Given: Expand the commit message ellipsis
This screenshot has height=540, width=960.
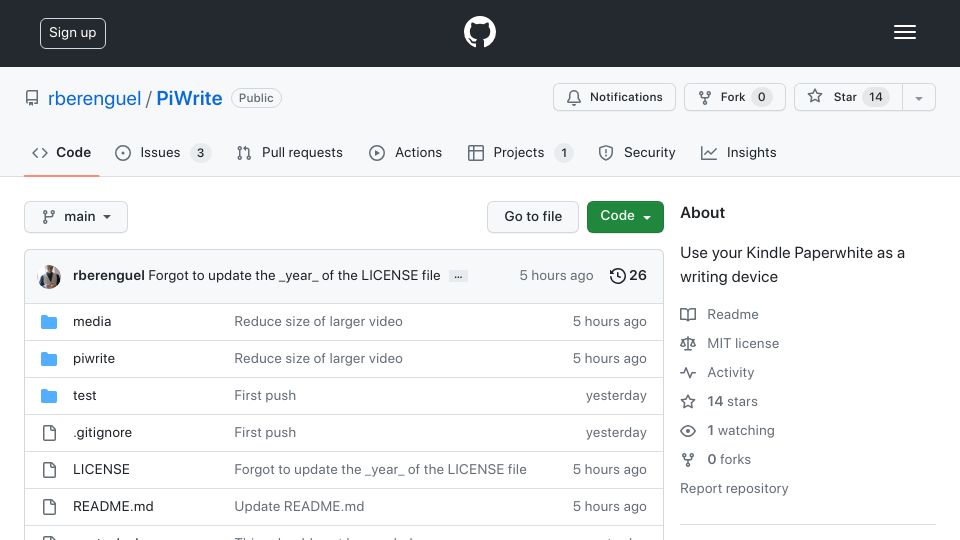Looking at the screenshot, I should click(458, 276).
